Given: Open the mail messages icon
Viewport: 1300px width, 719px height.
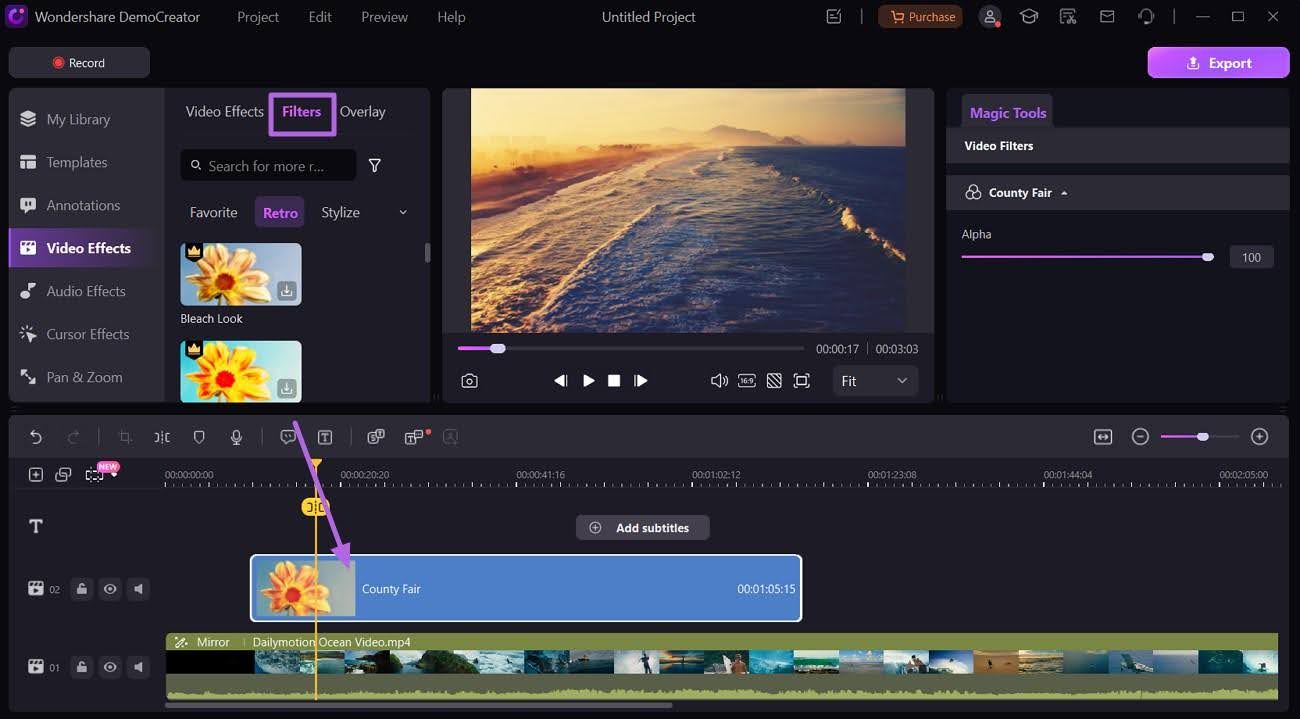Looking at the screenshot, I should (x=1107, y=17).
